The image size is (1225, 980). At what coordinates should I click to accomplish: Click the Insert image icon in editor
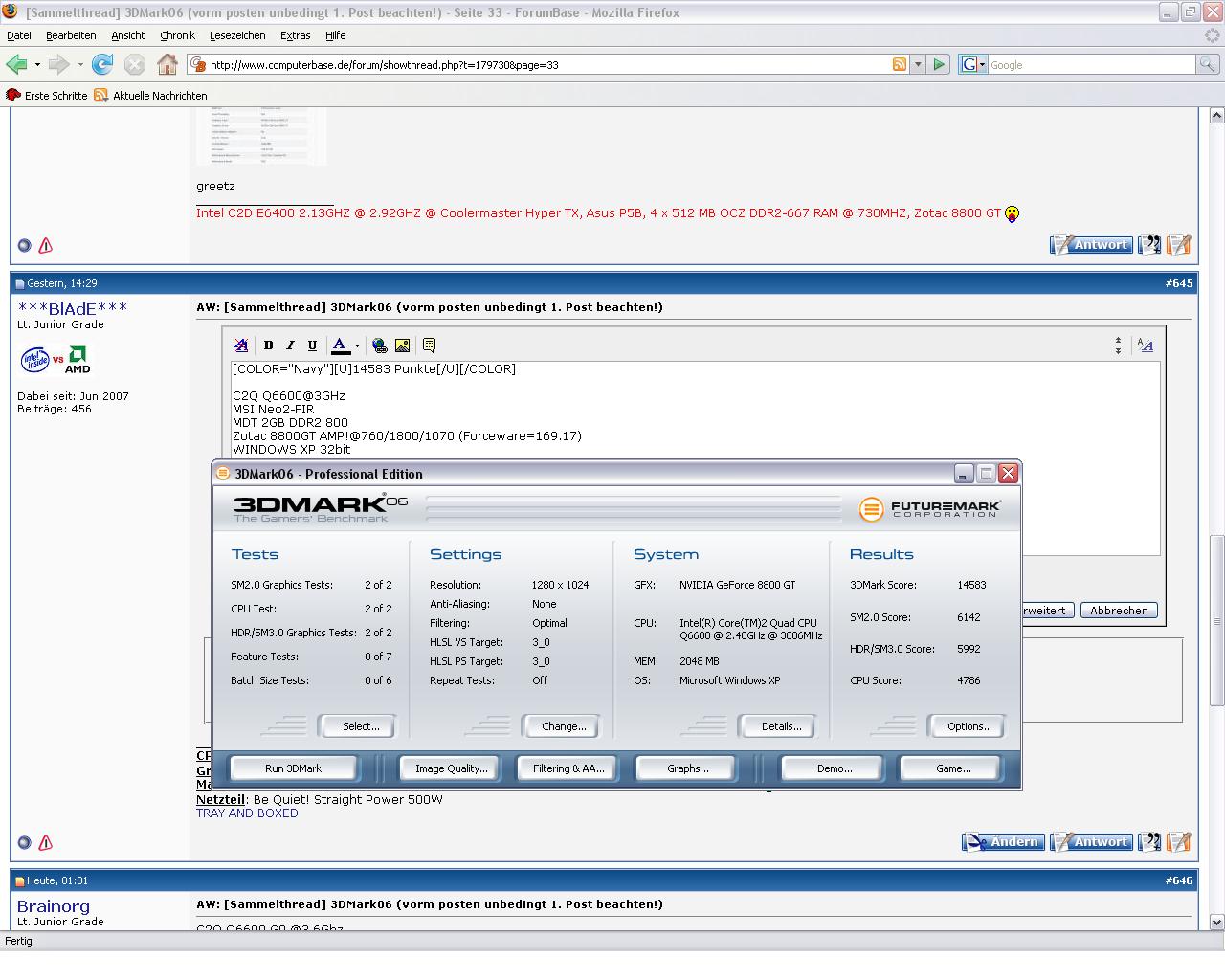(x=402, y=345)
